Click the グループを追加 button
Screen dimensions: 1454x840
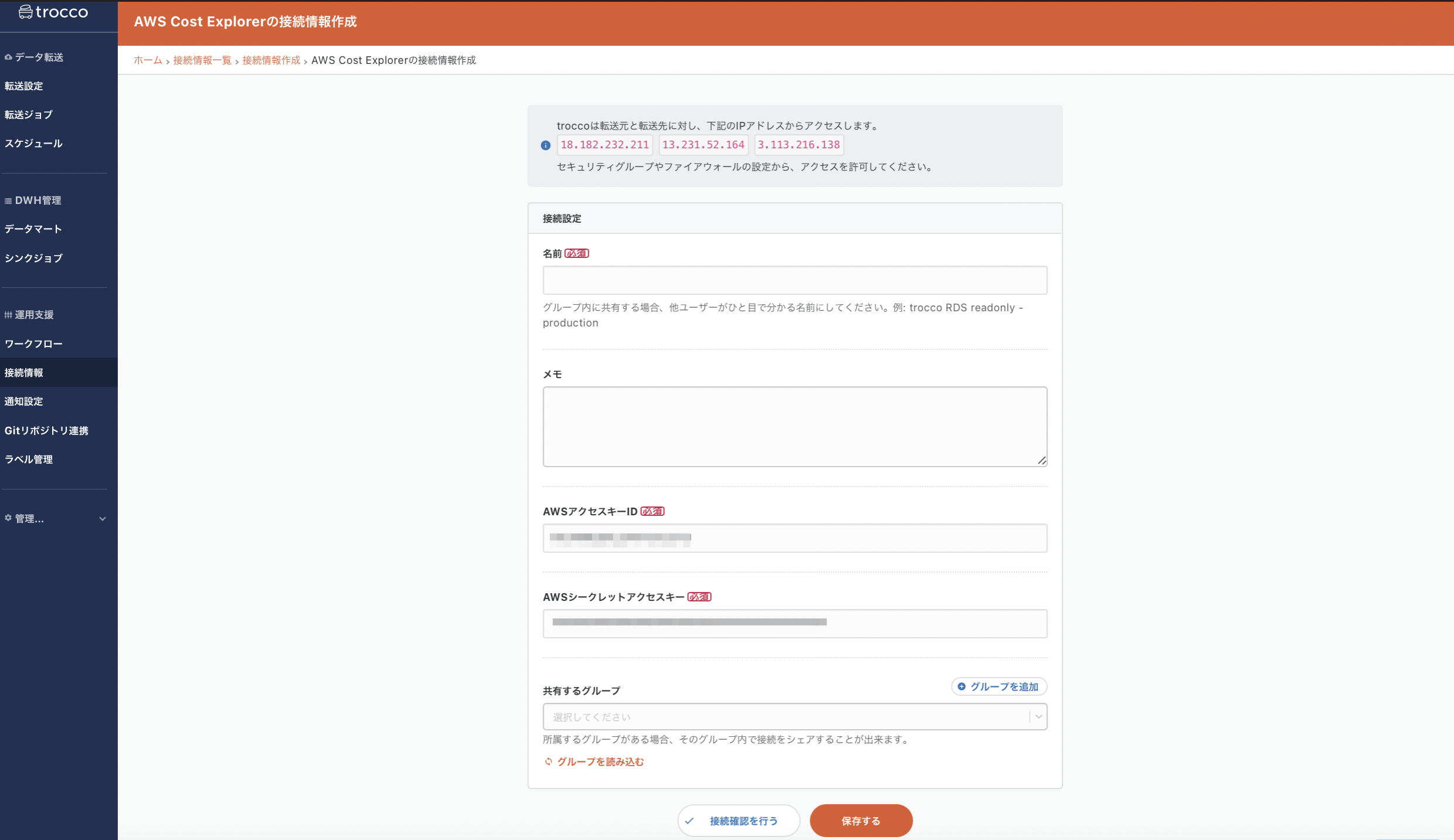(x=999, y=686)
